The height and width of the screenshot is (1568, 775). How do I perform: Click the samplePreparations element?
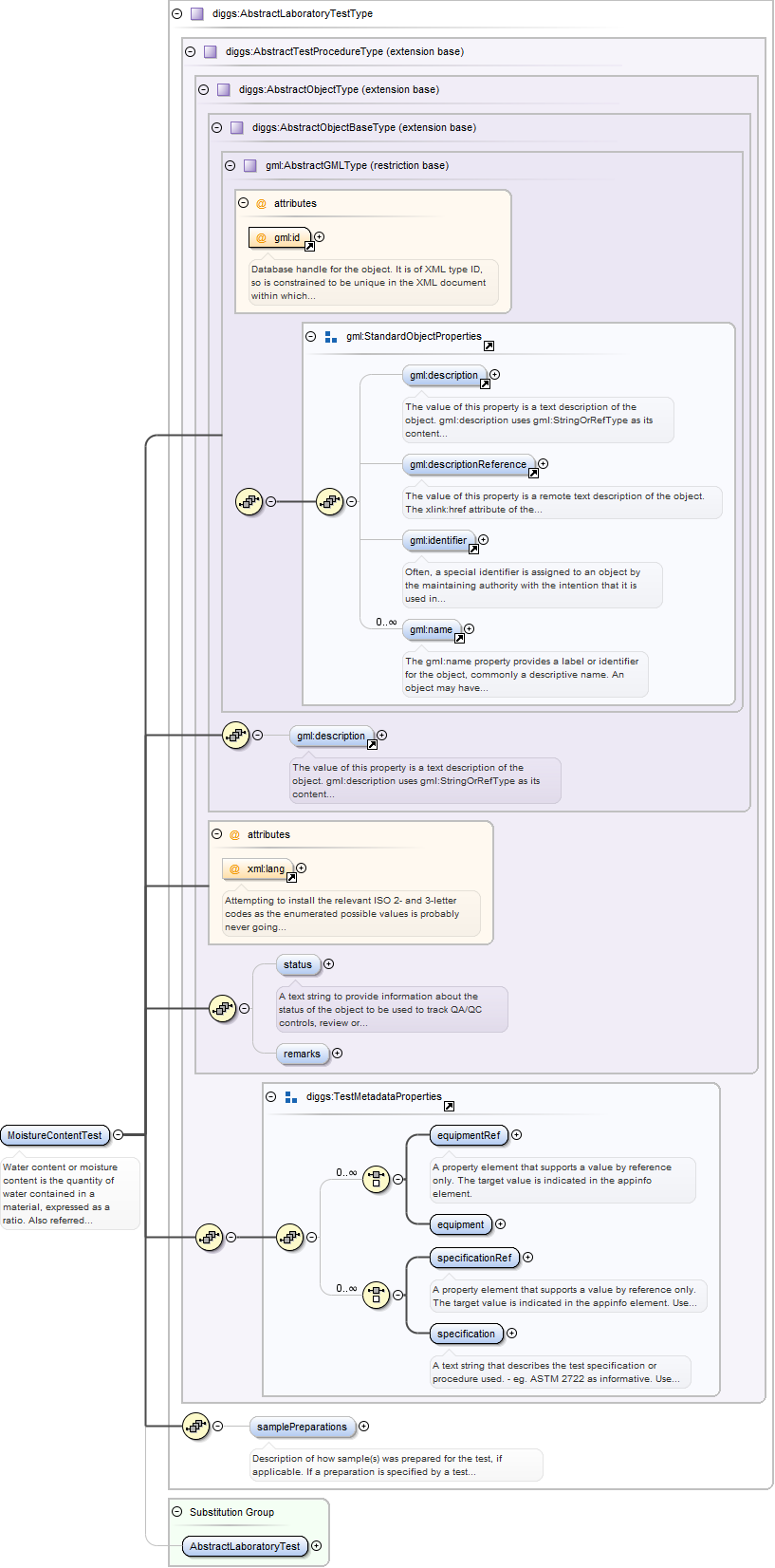pos(302,1427)
